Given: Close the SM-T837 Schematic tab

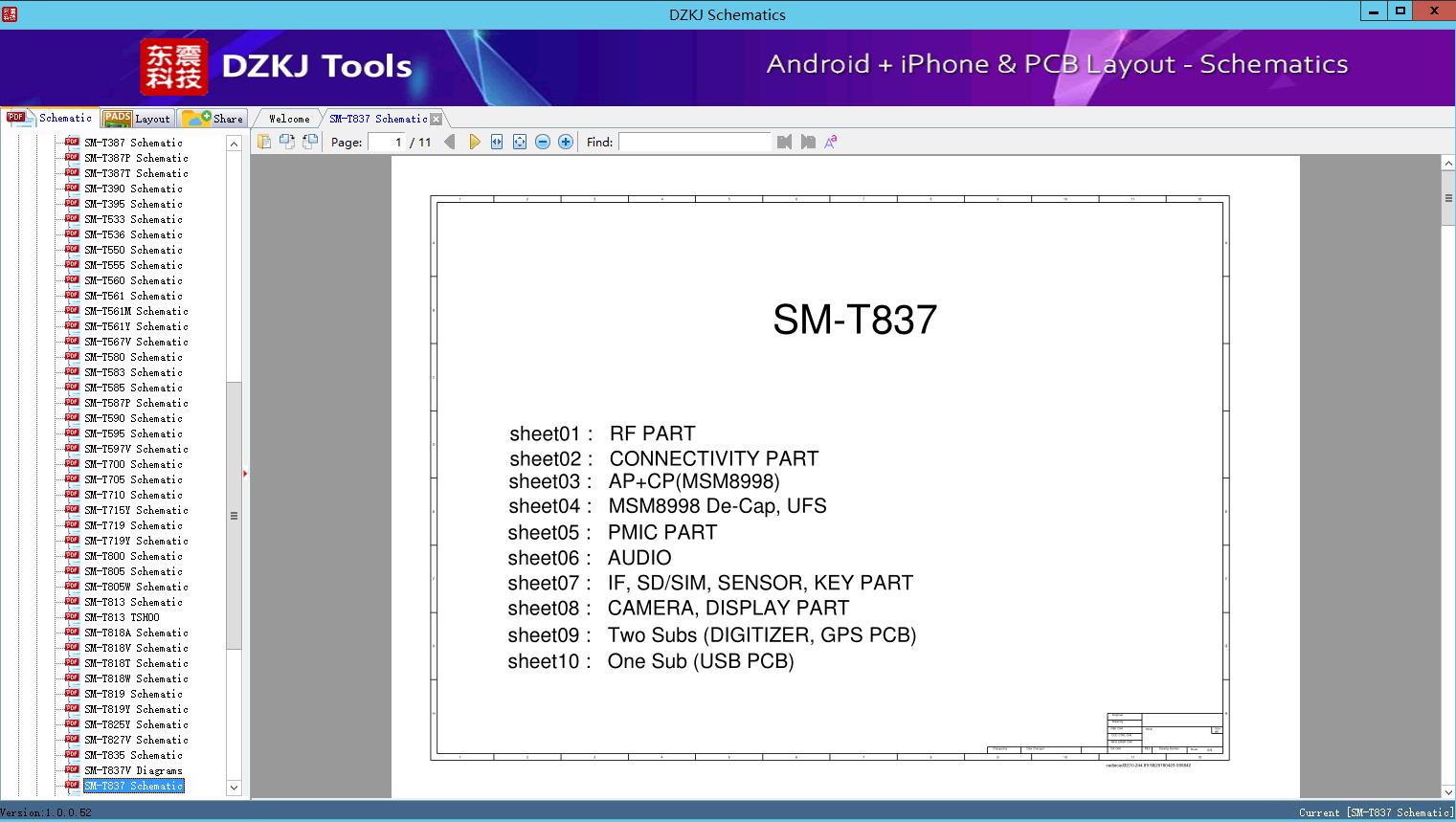Looking at the screenshot, I should coord(437,119).
